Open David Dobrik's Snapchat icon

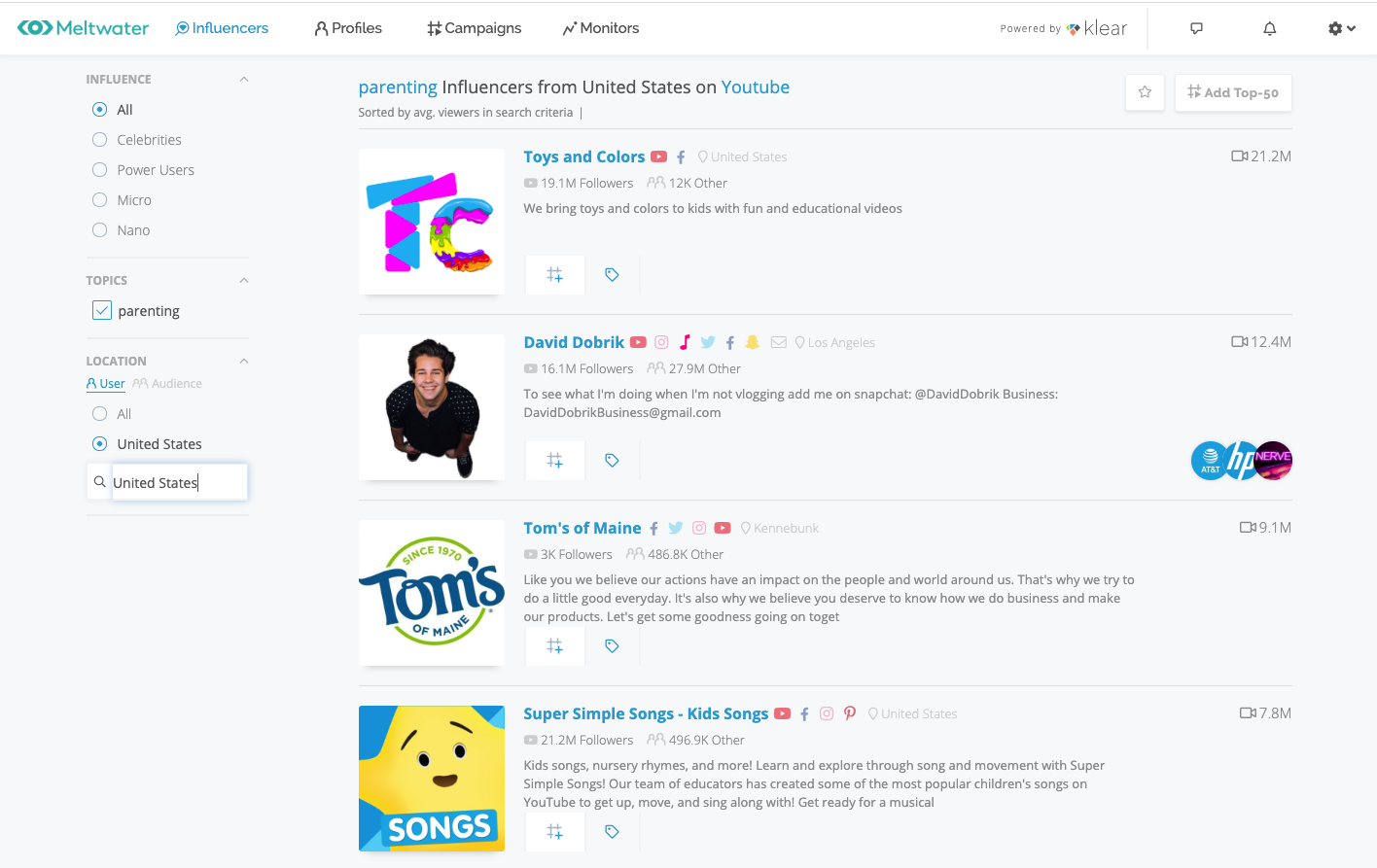(753, 342)
